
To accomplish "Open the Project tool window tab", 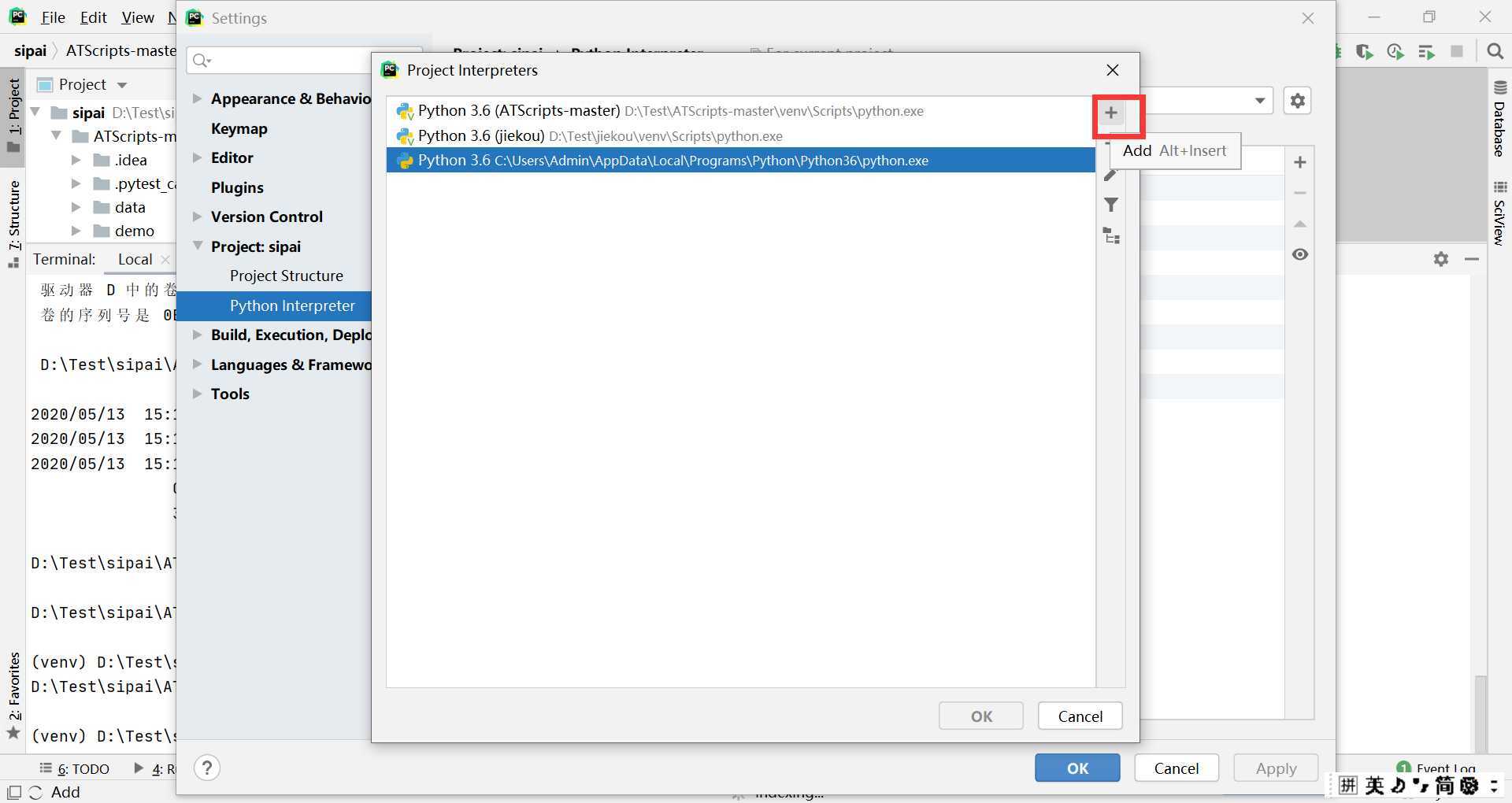I will 13,116.
